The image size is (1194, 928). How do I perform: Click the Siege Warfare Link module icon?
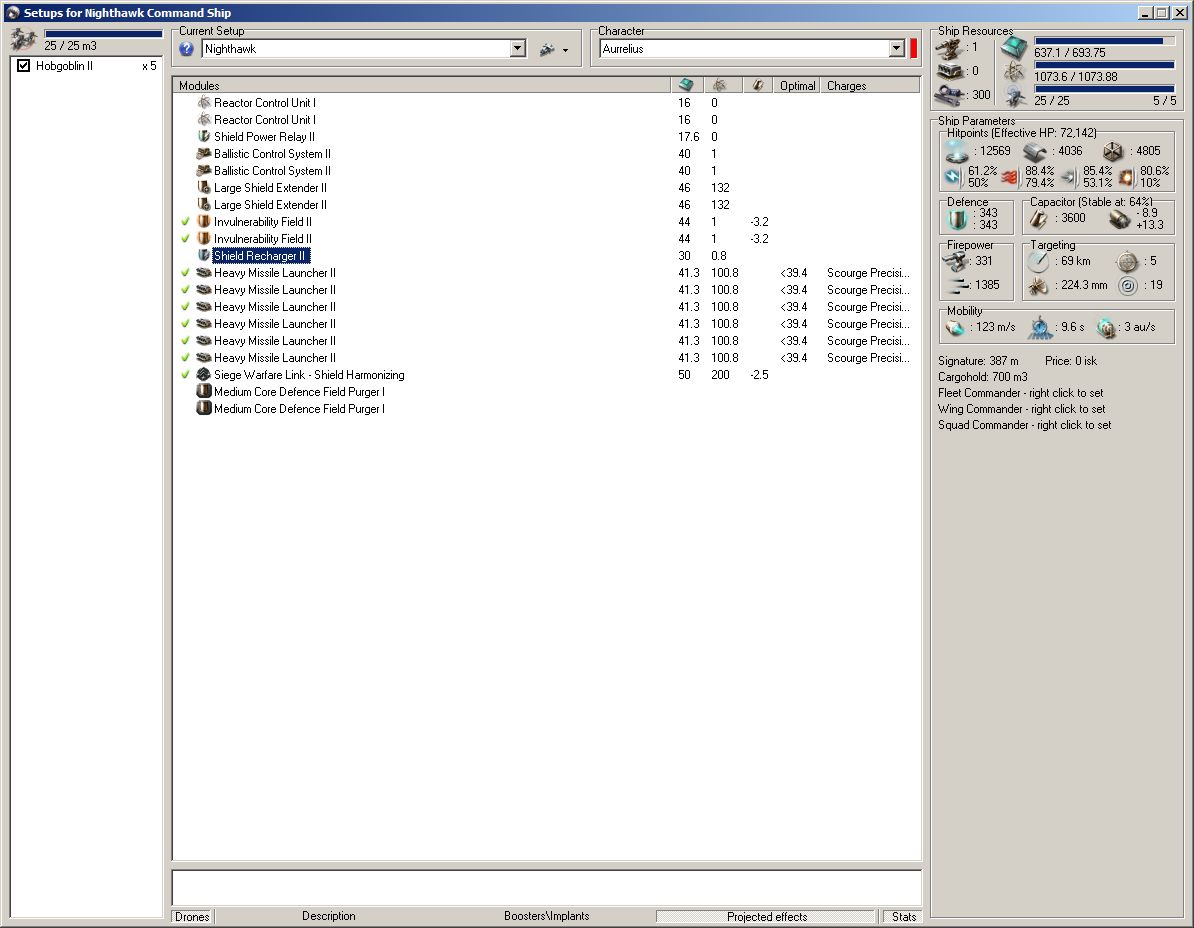(204, 375)
